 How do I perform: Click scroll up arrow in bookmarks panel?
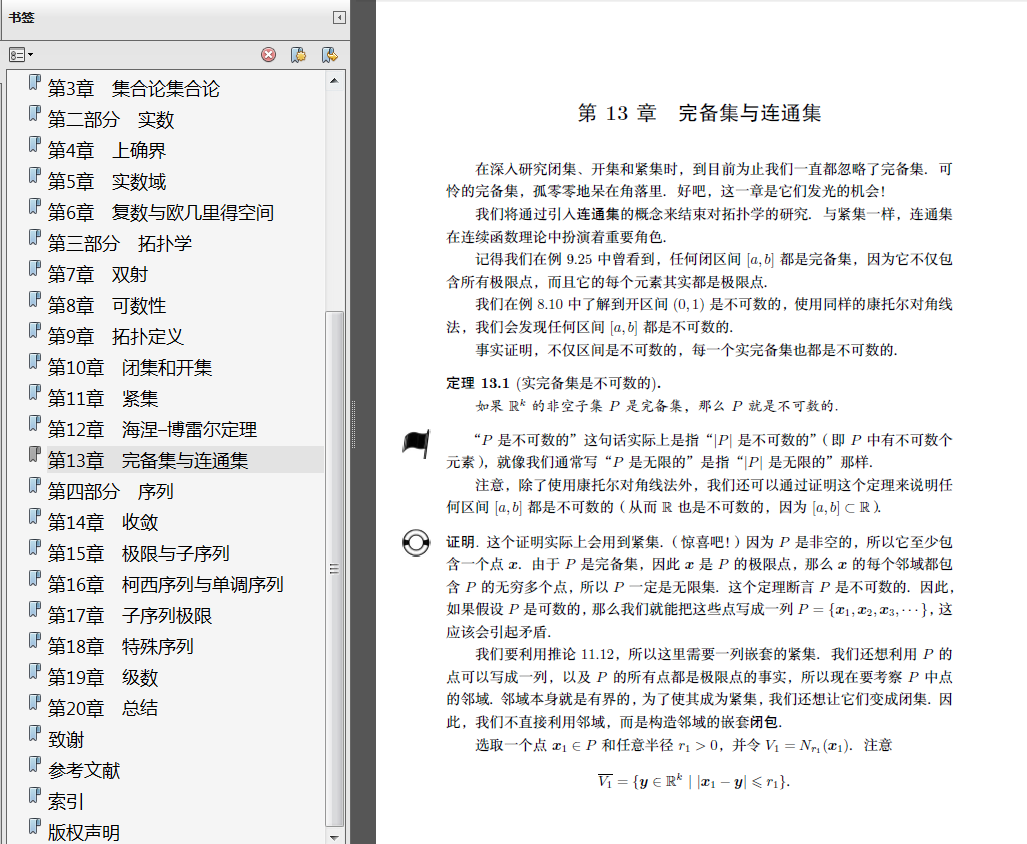[334, 81]
